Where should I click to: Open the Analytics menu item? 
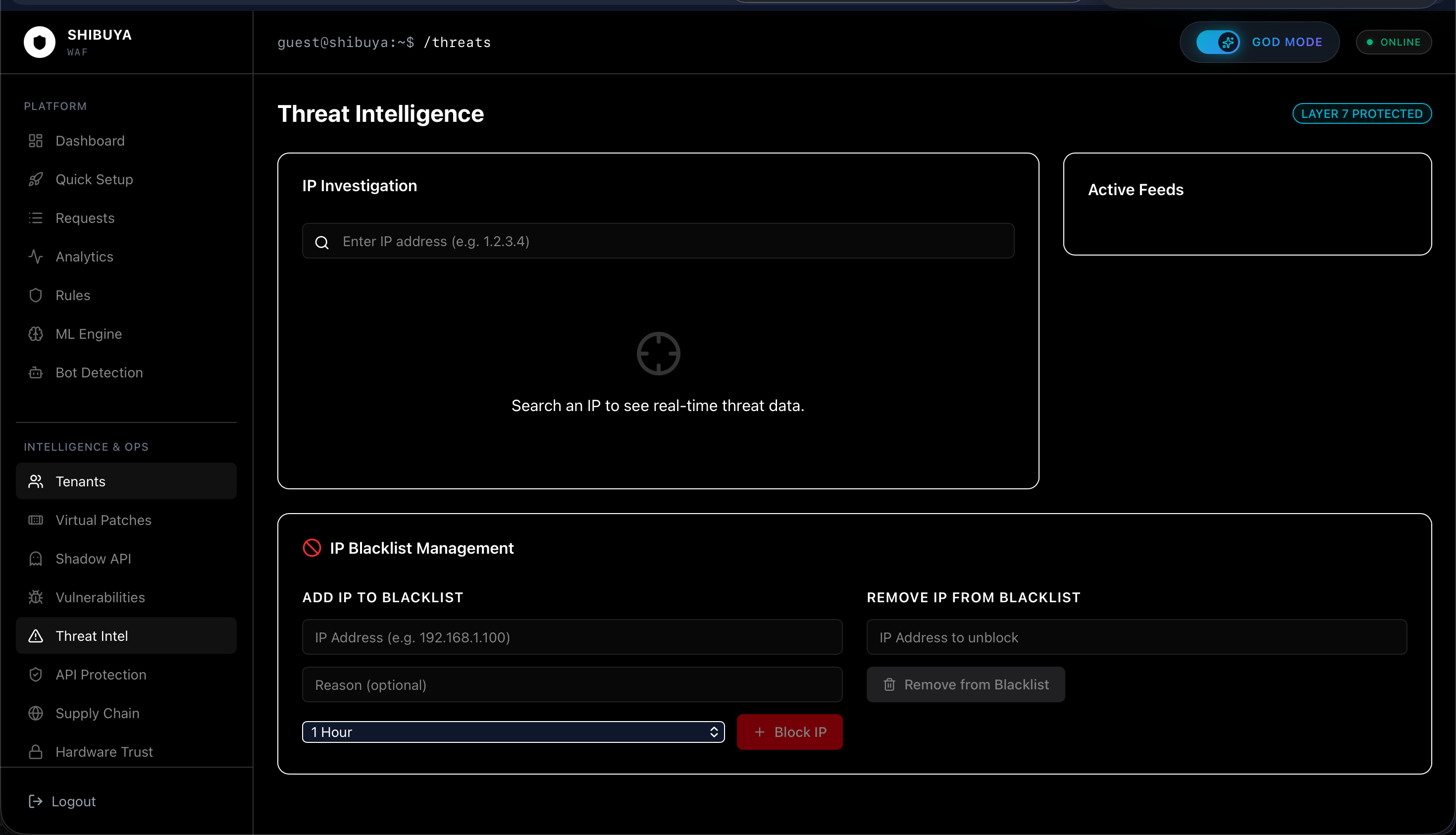84,257
